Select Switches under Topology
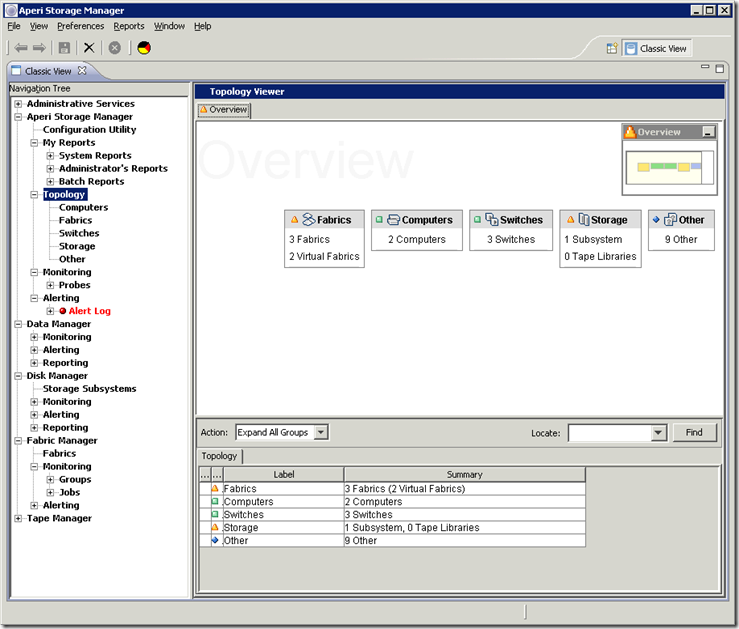The image size is (739, 629). pyautogui.click(x=79, y=233)
